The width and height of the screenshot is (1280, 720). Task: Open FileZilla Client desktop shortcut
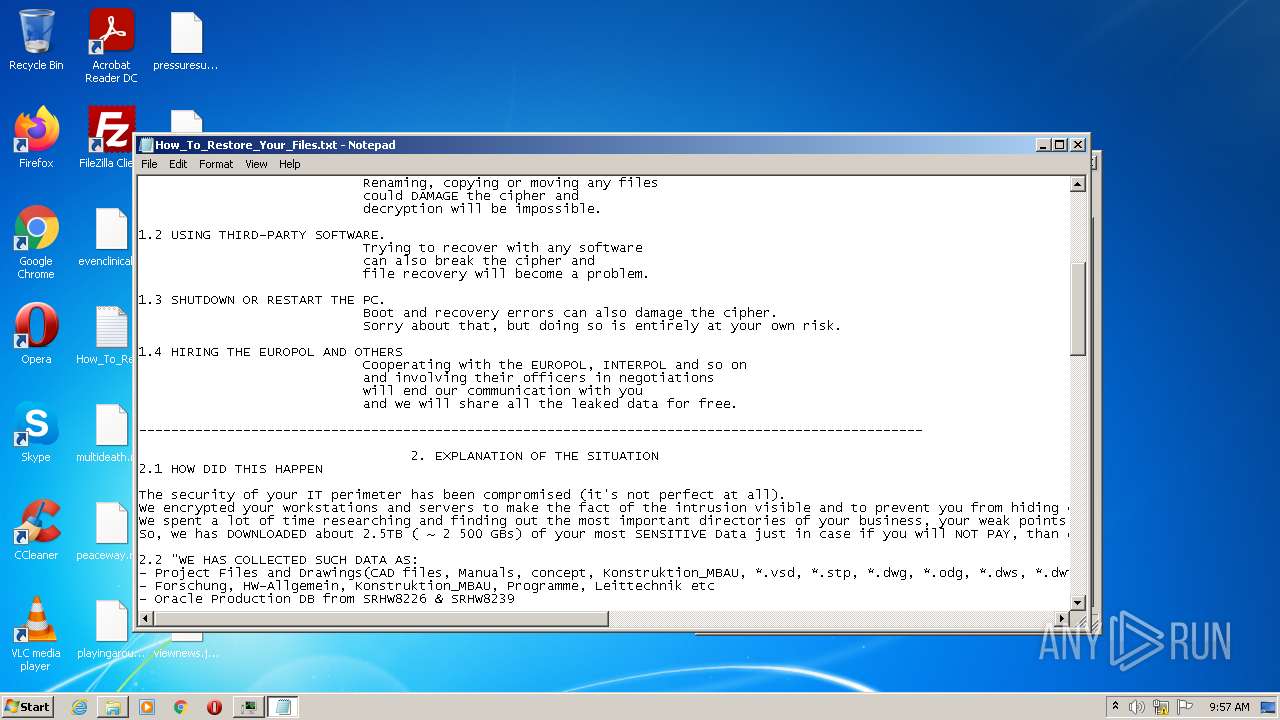108,138
